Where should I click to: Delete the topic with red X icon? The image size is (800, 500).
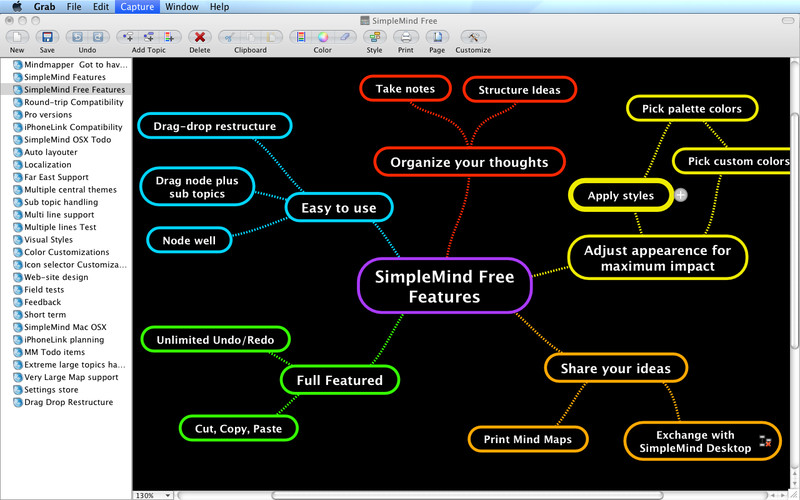point(199,37)
